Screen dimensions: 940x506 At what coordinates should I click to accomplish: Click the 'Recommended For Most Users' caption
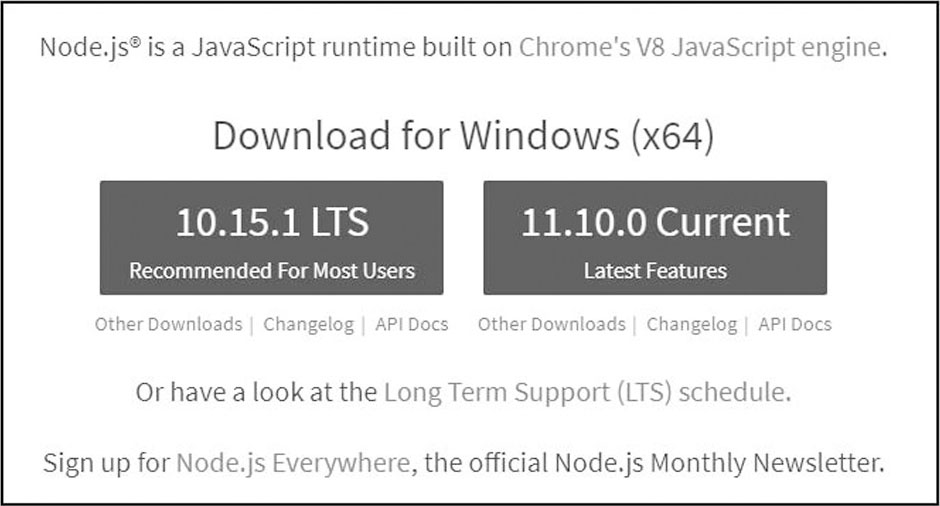click(x=272, y=271)
